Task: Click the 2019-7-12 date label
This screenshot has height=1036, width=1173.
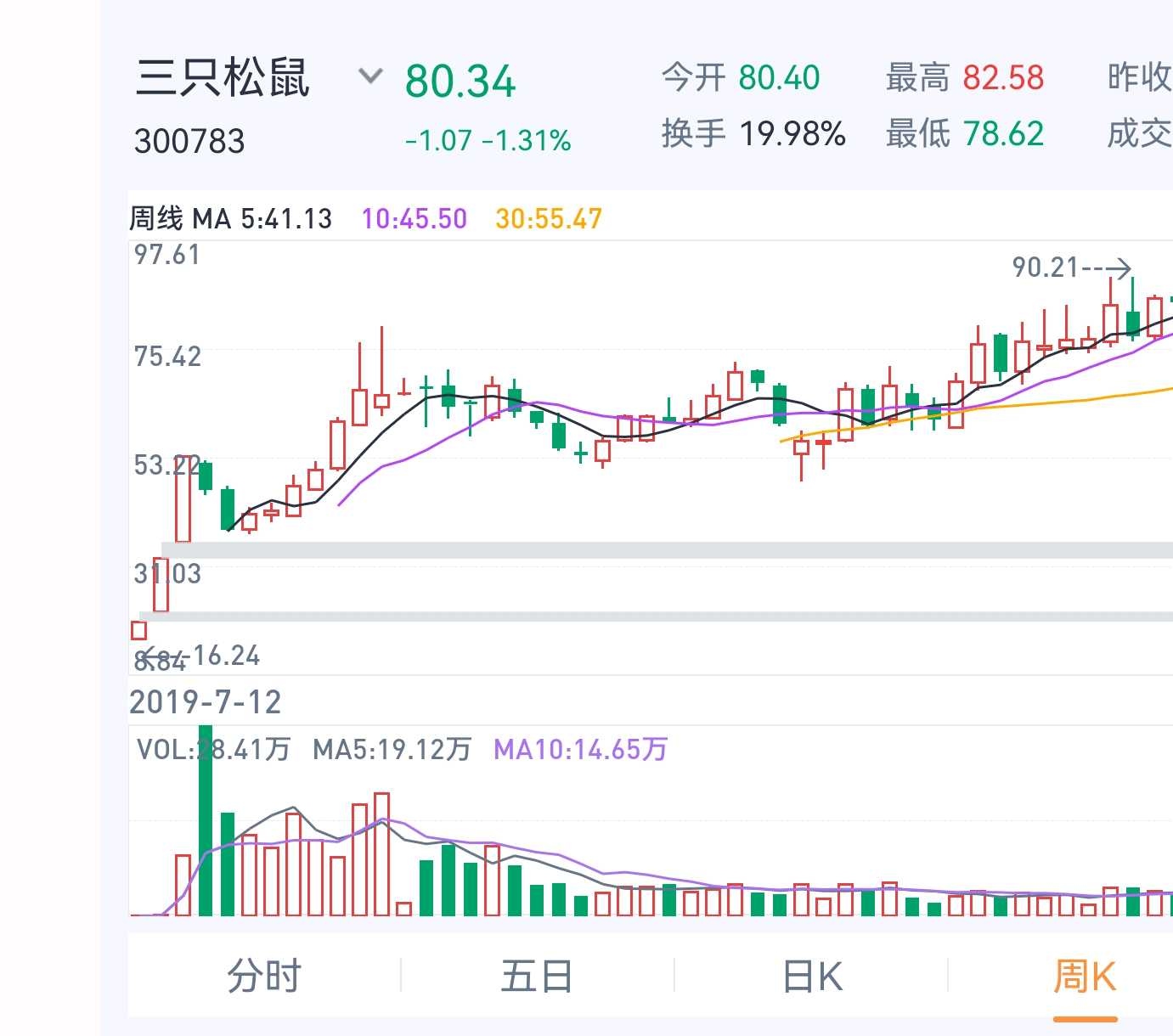Action: tap(205, 702)
